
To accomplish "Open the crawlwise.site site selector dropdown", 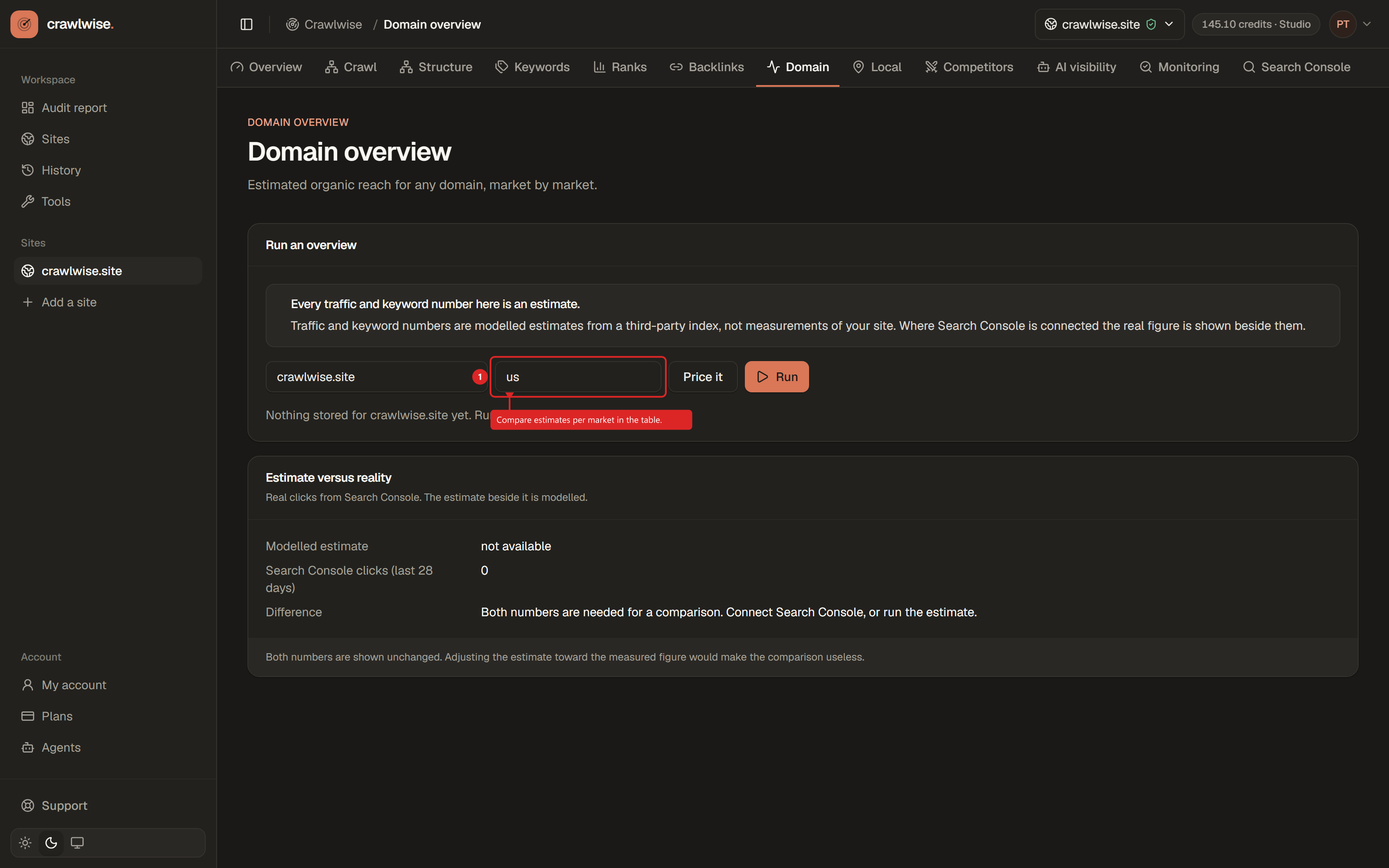I will pyautogui.click(x=1109, y=24).
